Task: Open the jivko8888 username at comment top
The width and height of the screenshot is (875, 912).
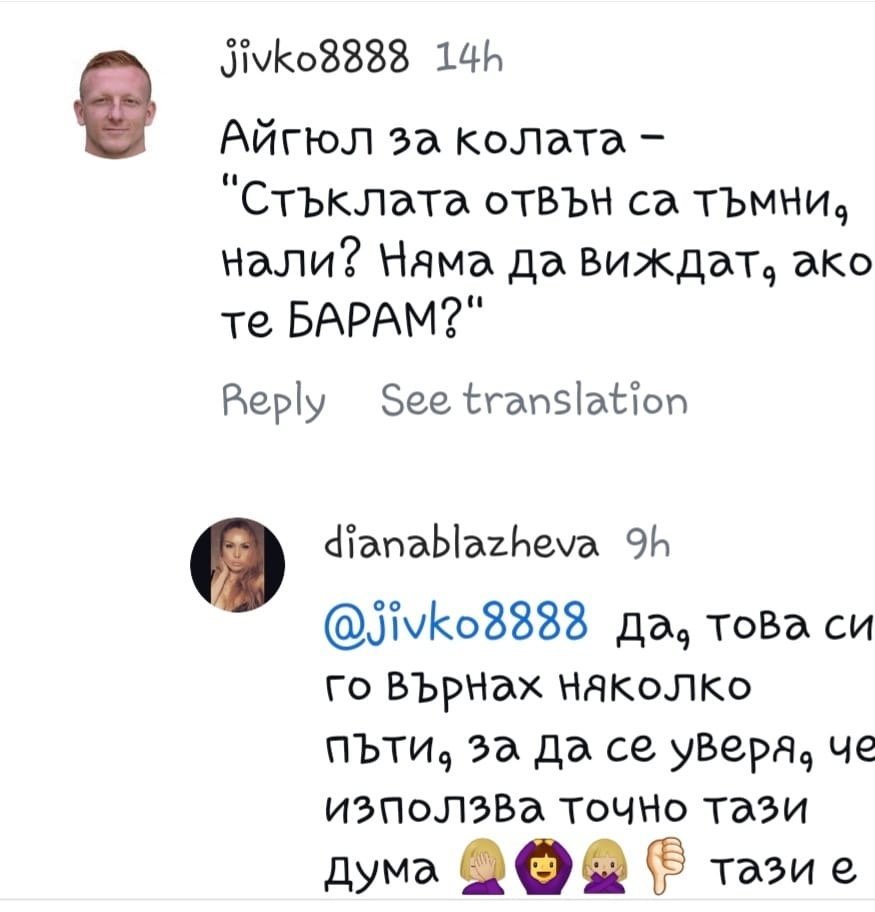Action: (315, 58)
